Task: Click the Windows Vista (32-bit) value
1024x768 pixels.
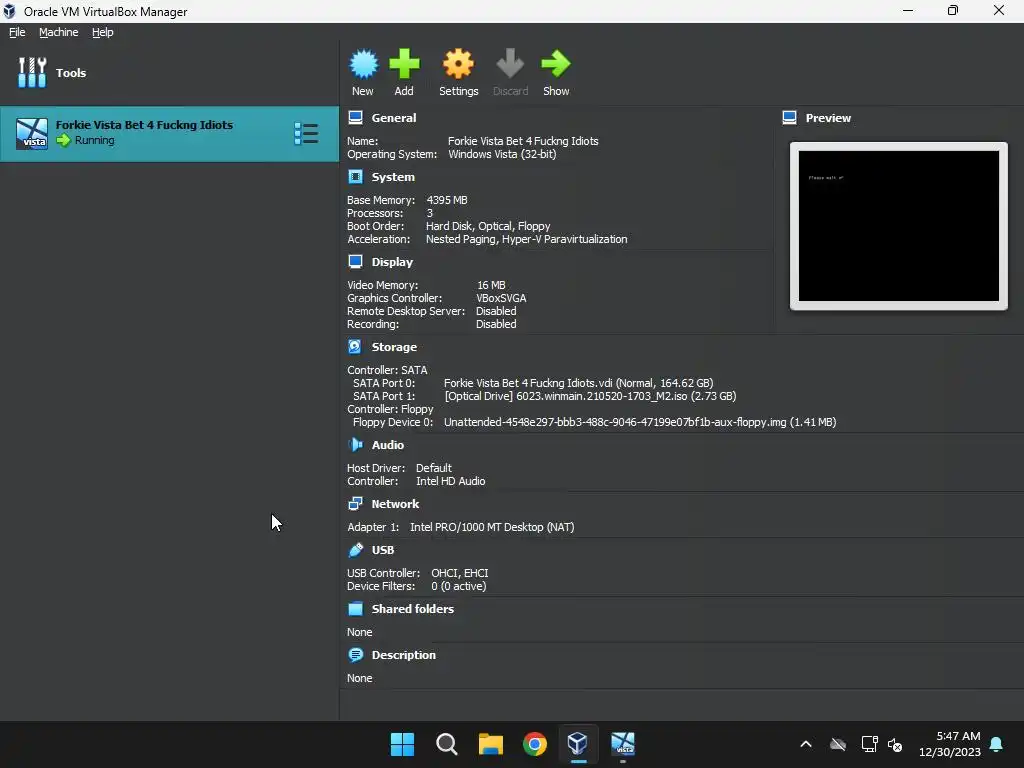Action: pos(502,154)
